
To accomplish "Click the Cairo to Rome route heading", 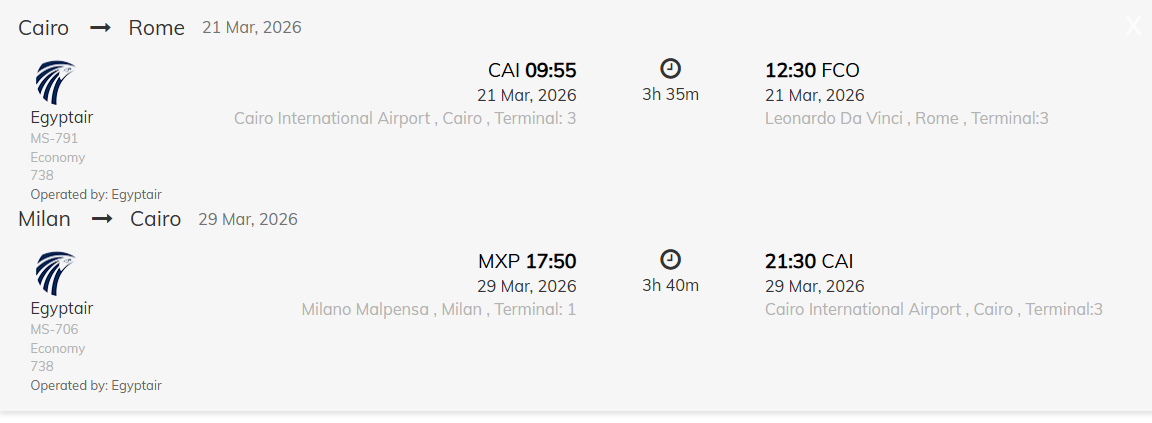I will [x=101, y=28].
